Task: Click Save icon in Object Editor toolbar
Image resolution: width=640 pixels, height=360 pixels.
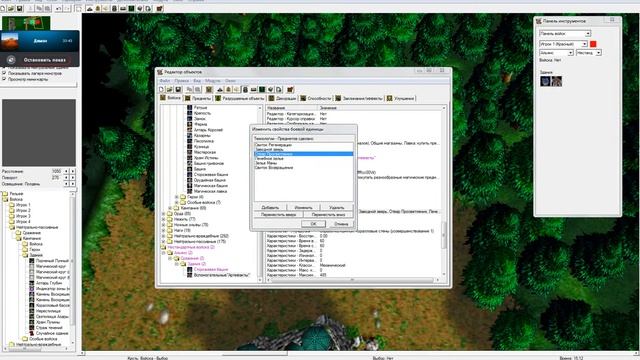Action: pos(178,89)
